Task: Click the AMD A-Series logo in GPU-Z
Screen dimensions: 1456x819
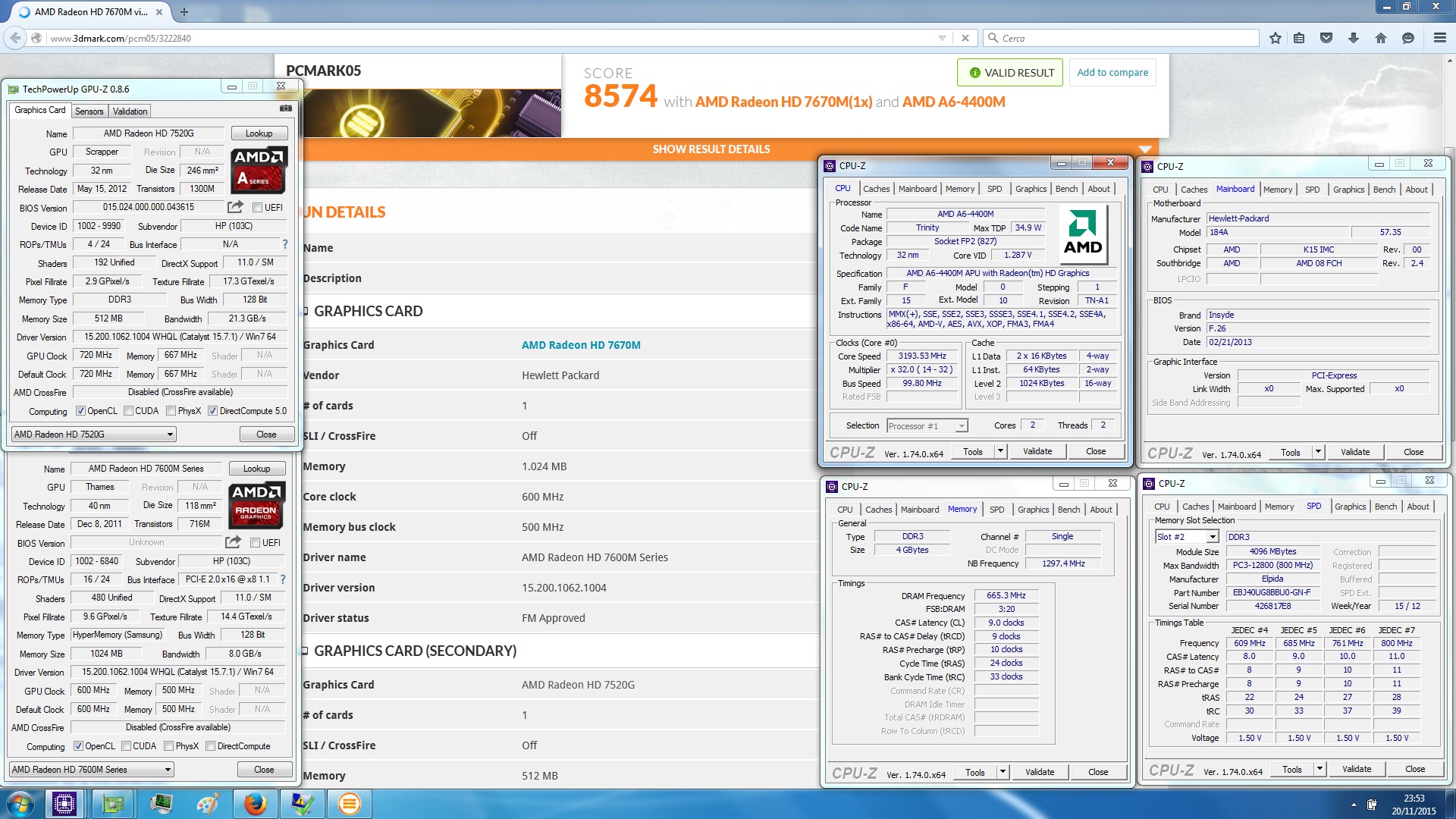Action: click(259, 170)
